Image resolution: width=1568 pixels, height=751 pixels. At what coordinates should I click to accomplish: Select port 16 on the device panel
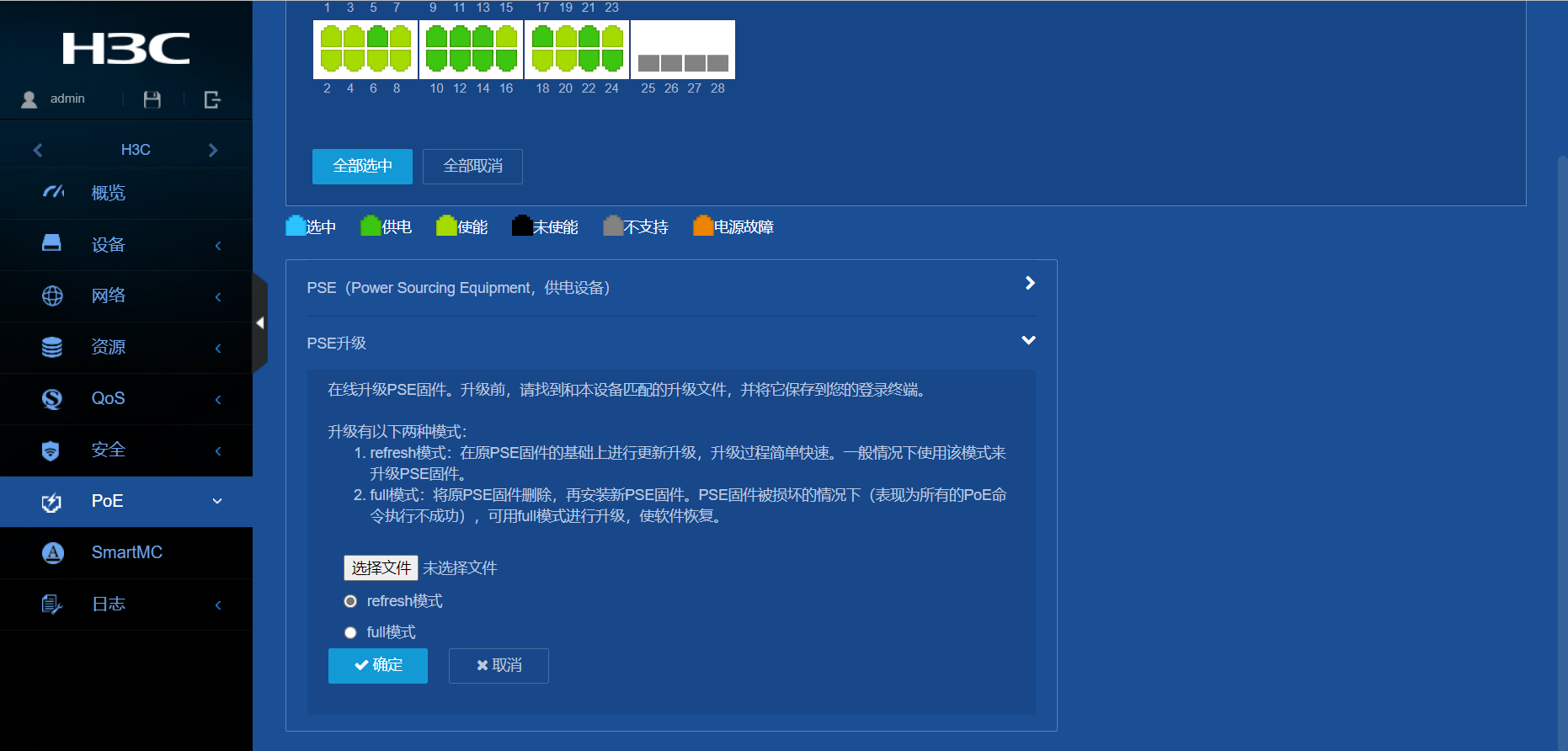coord(506,60)
